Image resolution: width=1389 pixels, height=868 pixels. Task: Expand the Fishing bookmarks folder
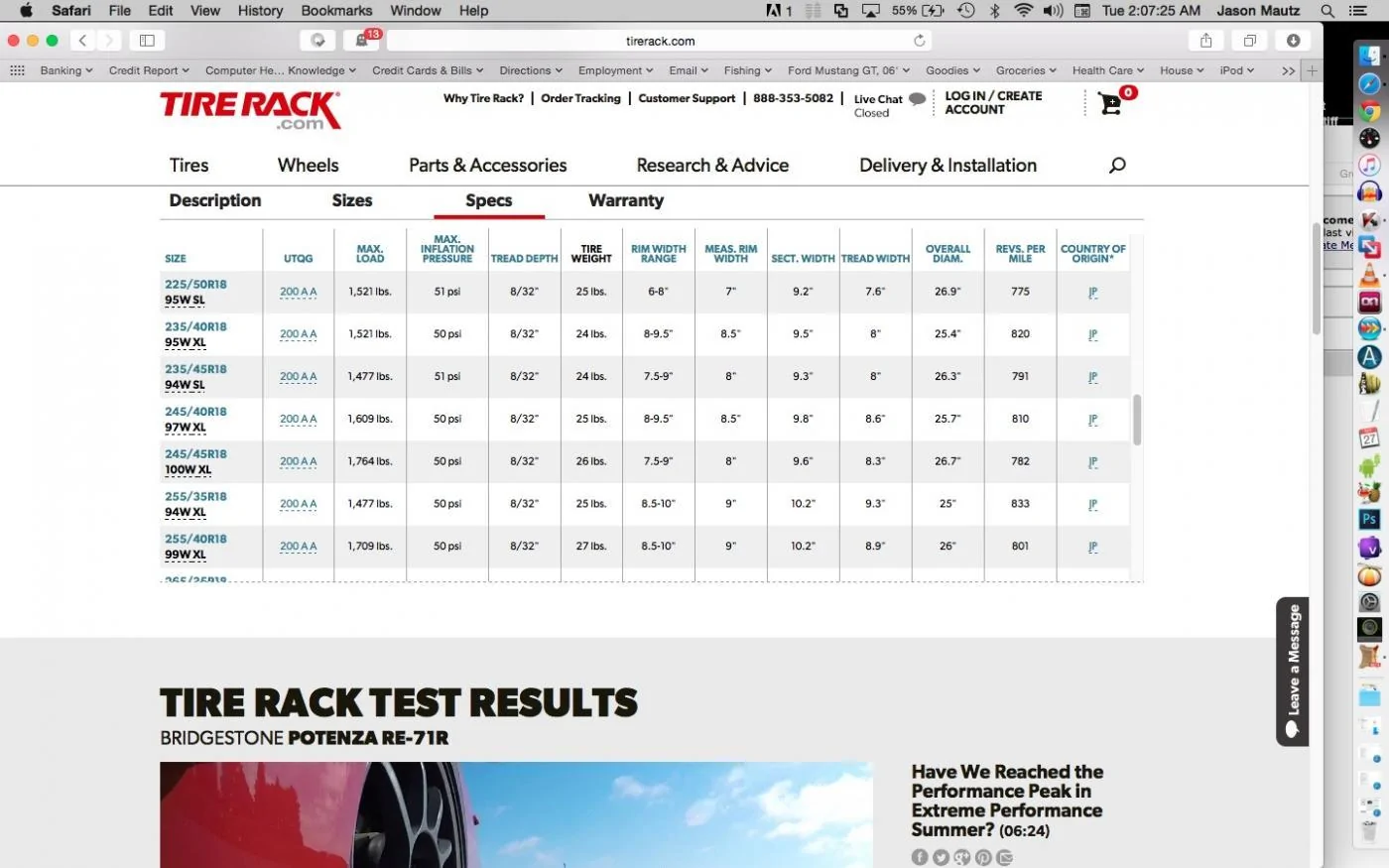click(x=748, y=70)
